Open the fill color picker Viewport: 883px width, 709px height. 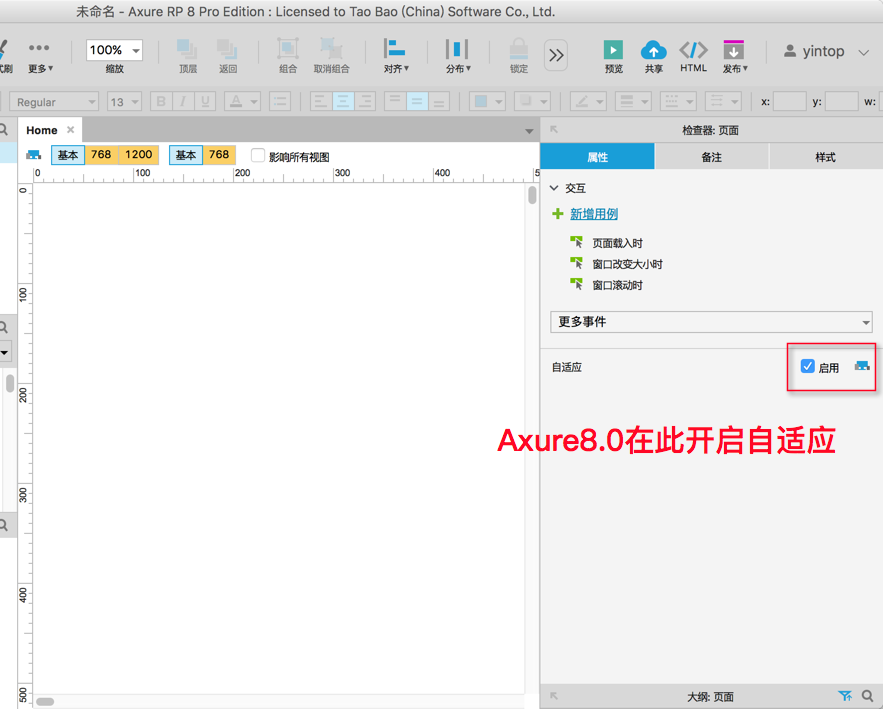click(x=487, y=102)
